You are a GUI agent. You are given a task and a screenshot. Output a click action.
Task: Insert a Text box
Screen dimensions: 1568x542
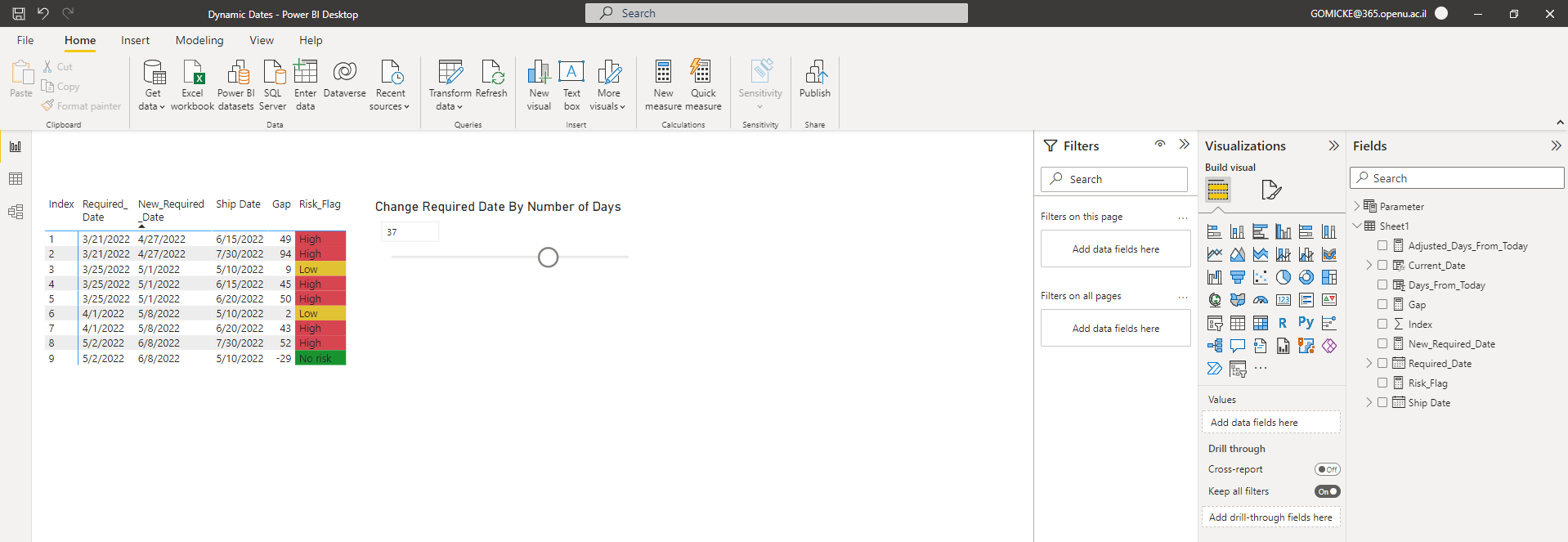pyautogui.click(x=571, y=85)
